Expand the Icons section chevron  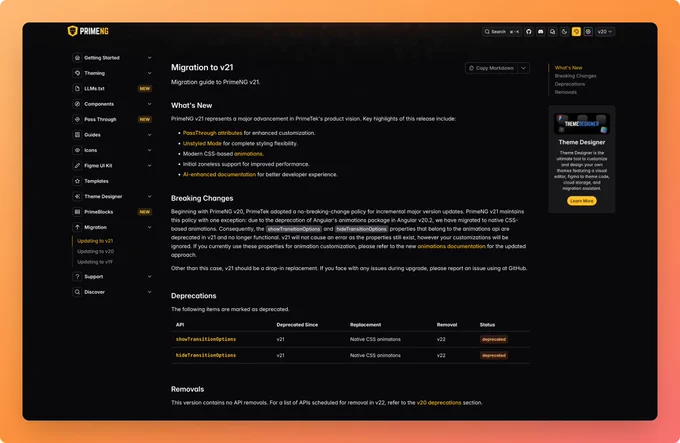[x=149, y=150]
